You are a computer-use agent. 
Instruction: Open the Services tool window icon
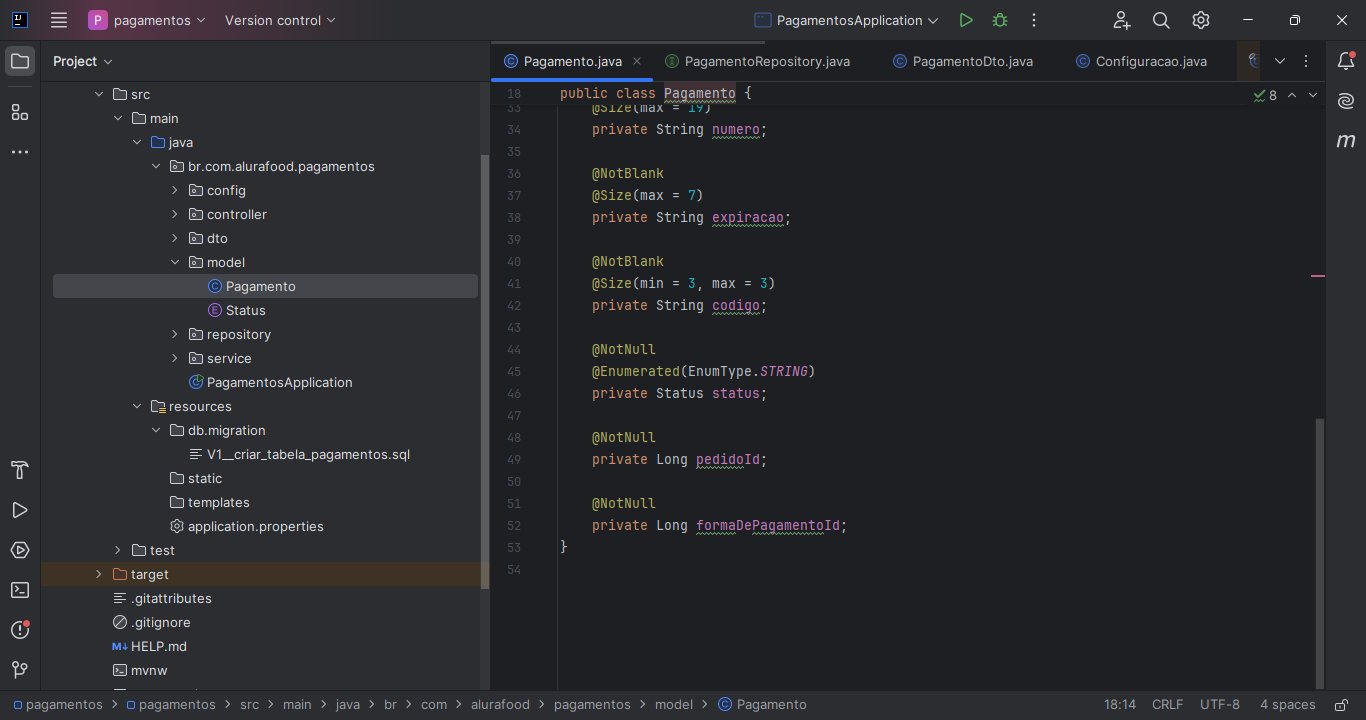[x=20, y=550]
